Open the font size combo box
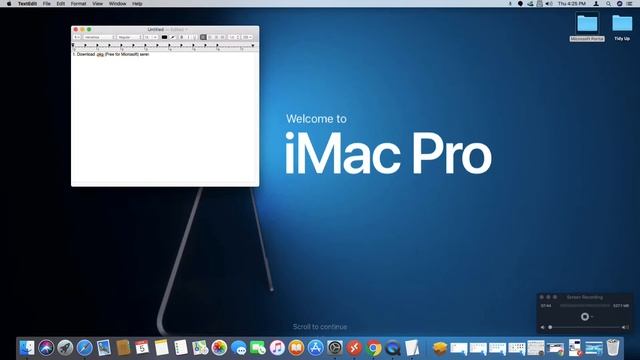640x360 pixels. coord(151,37)
